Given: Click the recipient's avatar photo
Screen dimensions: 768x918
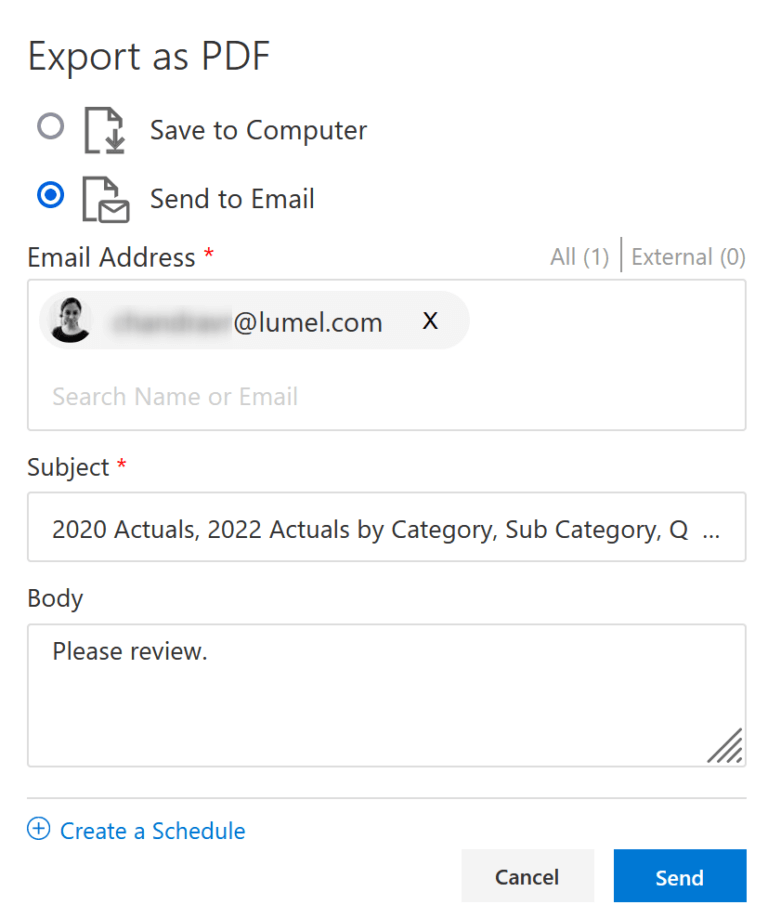Looking at the screenshot, I should (71, 320).
